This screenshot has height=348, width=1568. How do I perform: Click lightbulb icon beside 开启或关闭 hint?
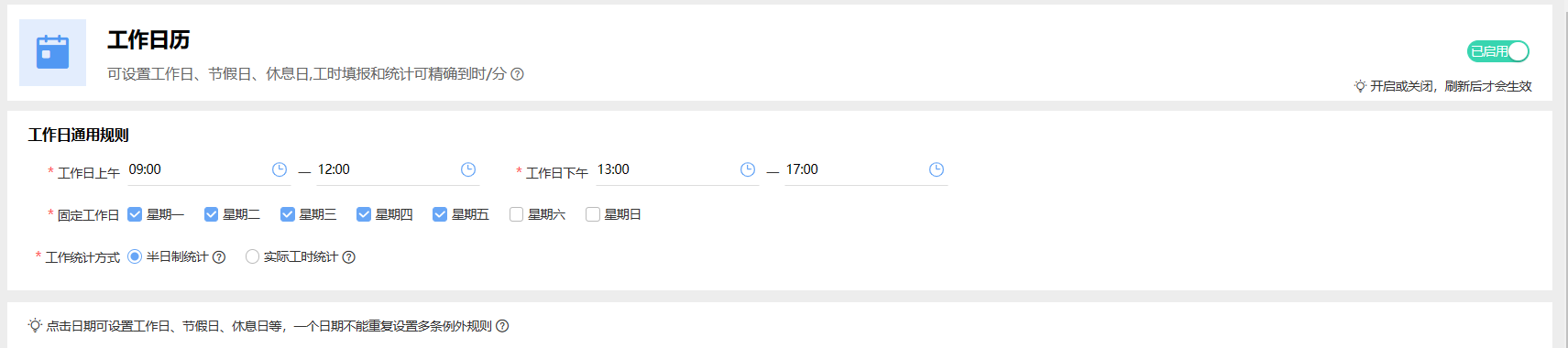coord(1360,86)
